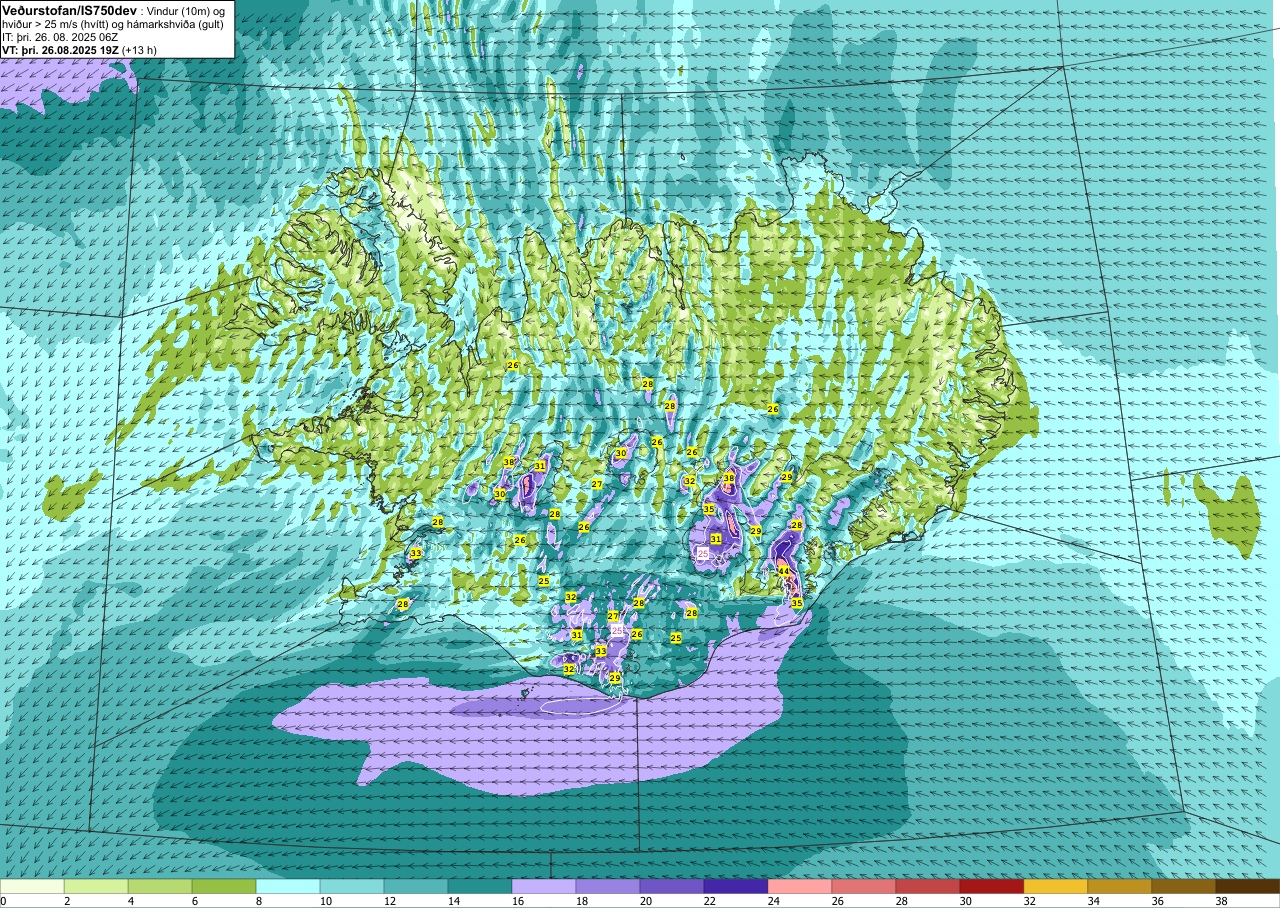Click the 24 tick label on color scale
Viewport: 1280px width, 908px height.
773,901
